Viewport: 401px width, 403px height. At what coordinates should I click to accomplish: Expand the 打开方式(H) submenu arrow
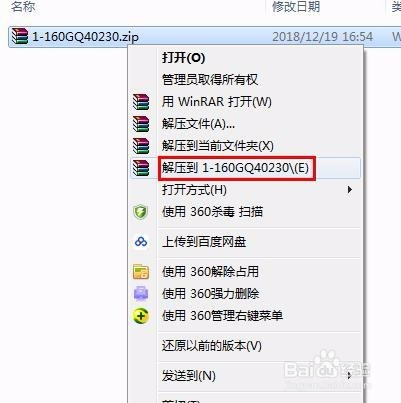(x=349, y=190)
